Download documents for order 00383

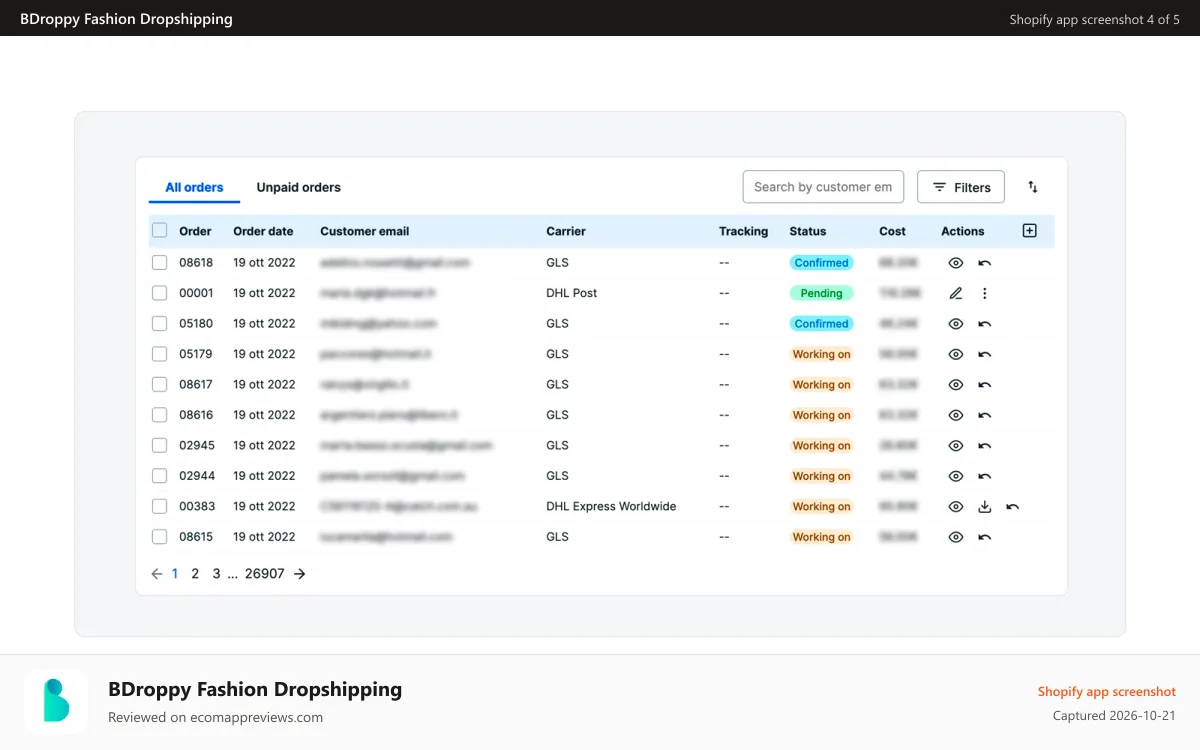pos(984,507)
